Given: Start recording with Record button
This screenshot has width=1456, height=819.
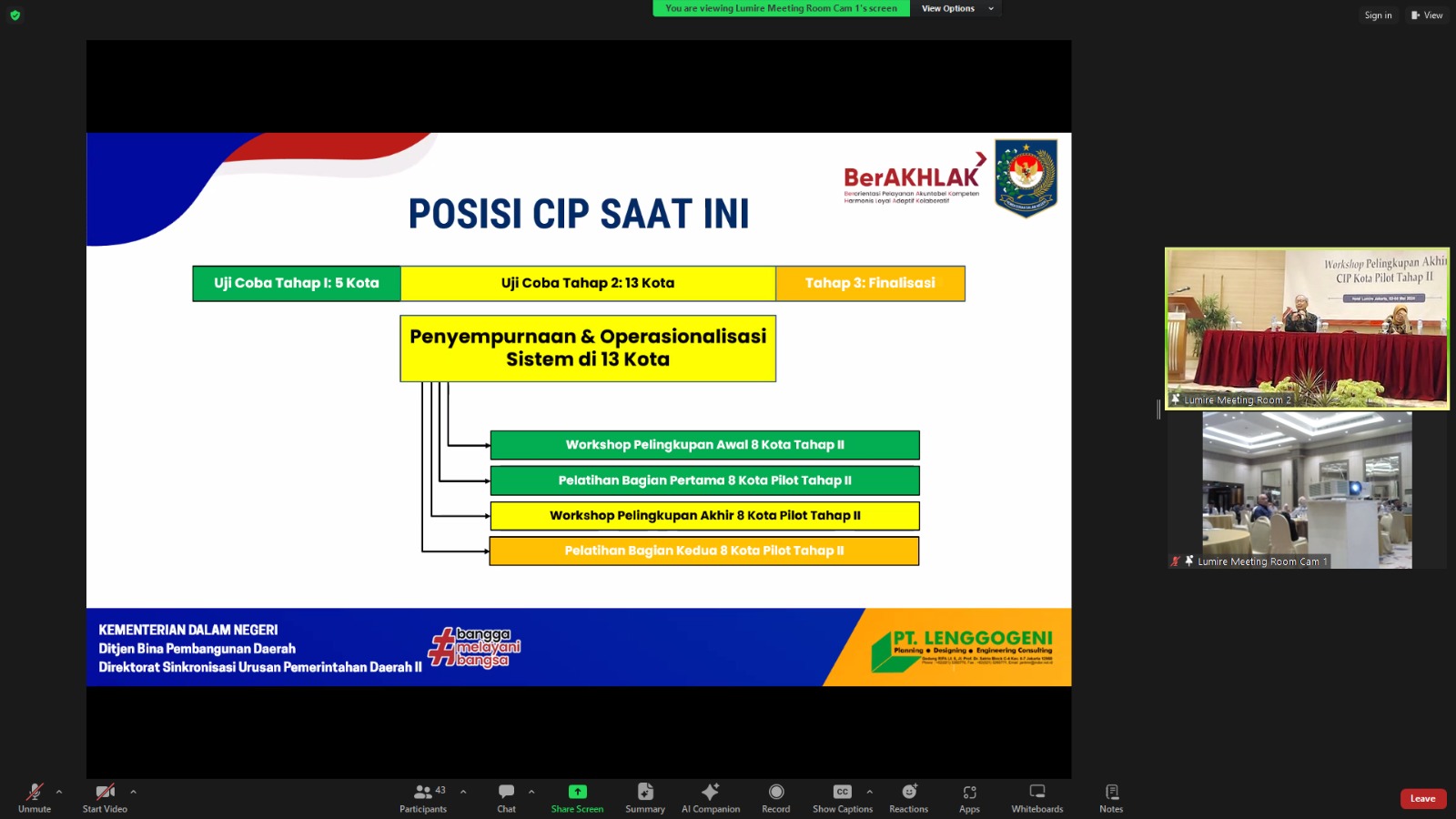Looking at the screenshot, I should click(776, 797).
